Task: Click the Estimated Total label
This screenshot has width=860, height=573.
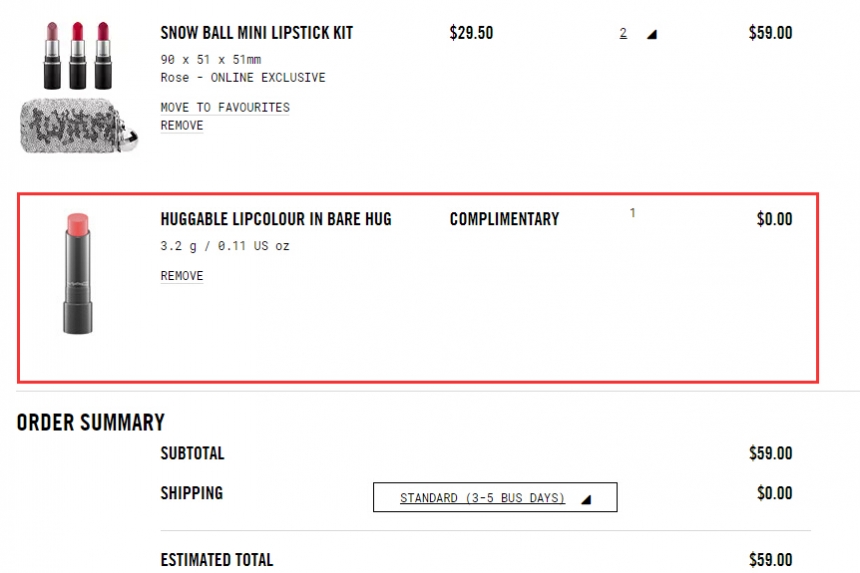Action: point(217,560)
